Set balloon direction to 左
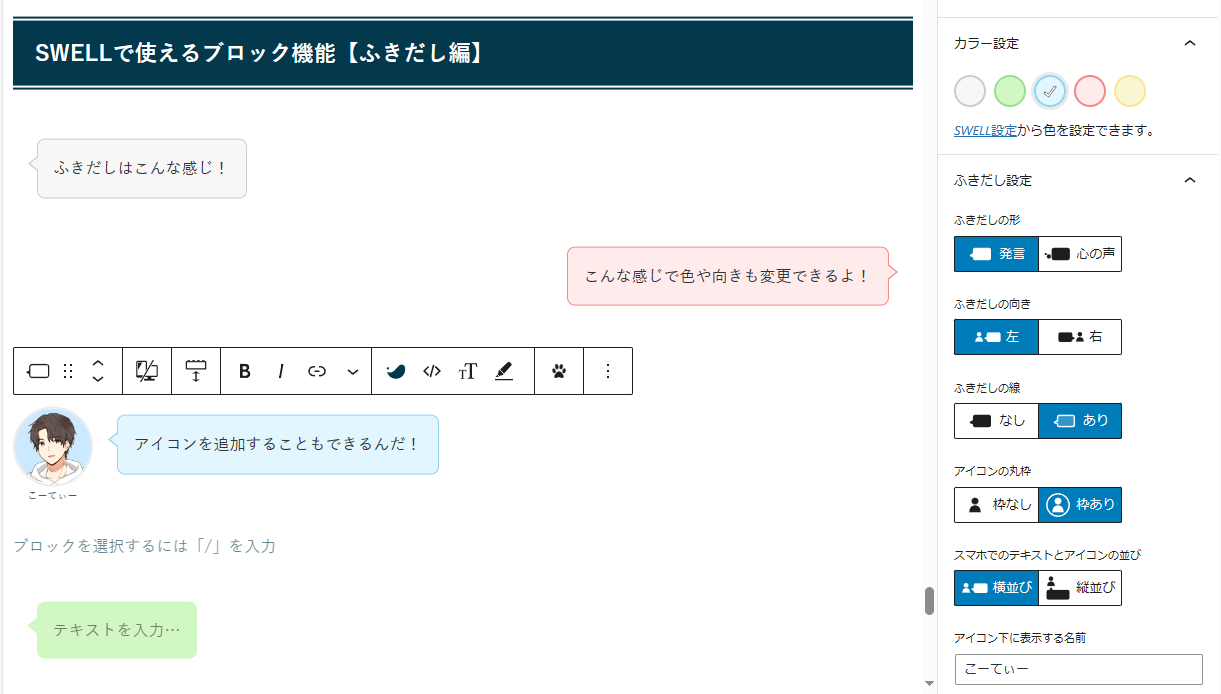The image size is (1221, 694). 997,337
